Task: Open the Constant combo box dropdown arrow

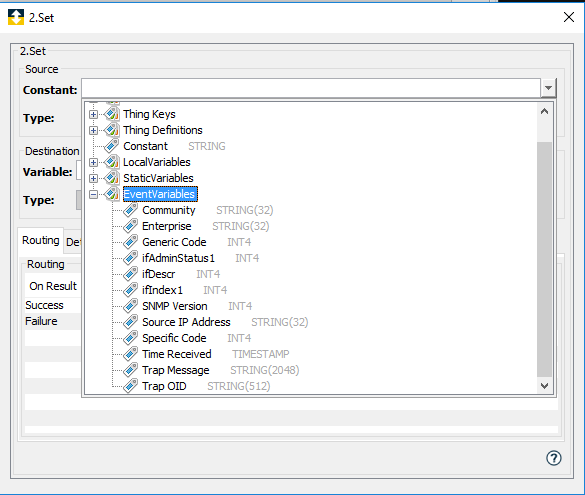Action: click(548, 88)
